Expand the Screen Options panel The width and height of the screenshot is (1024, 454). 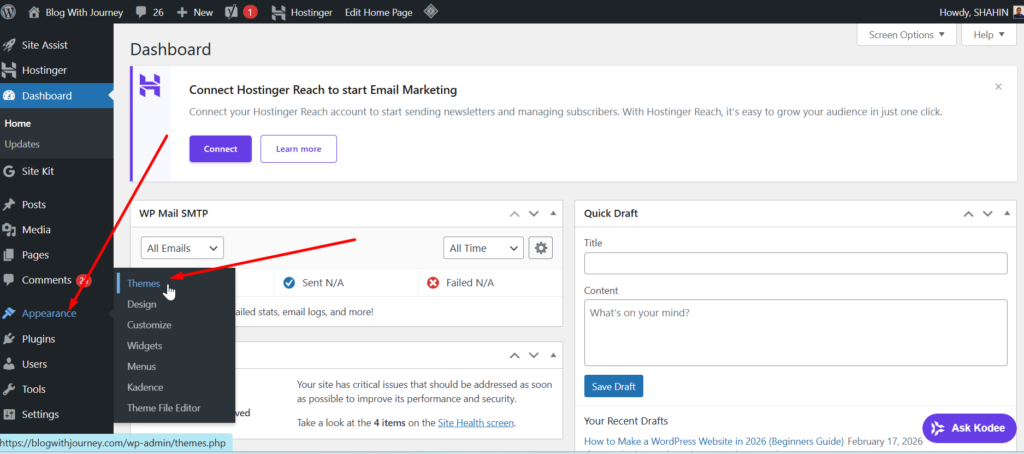click(906, 35)
